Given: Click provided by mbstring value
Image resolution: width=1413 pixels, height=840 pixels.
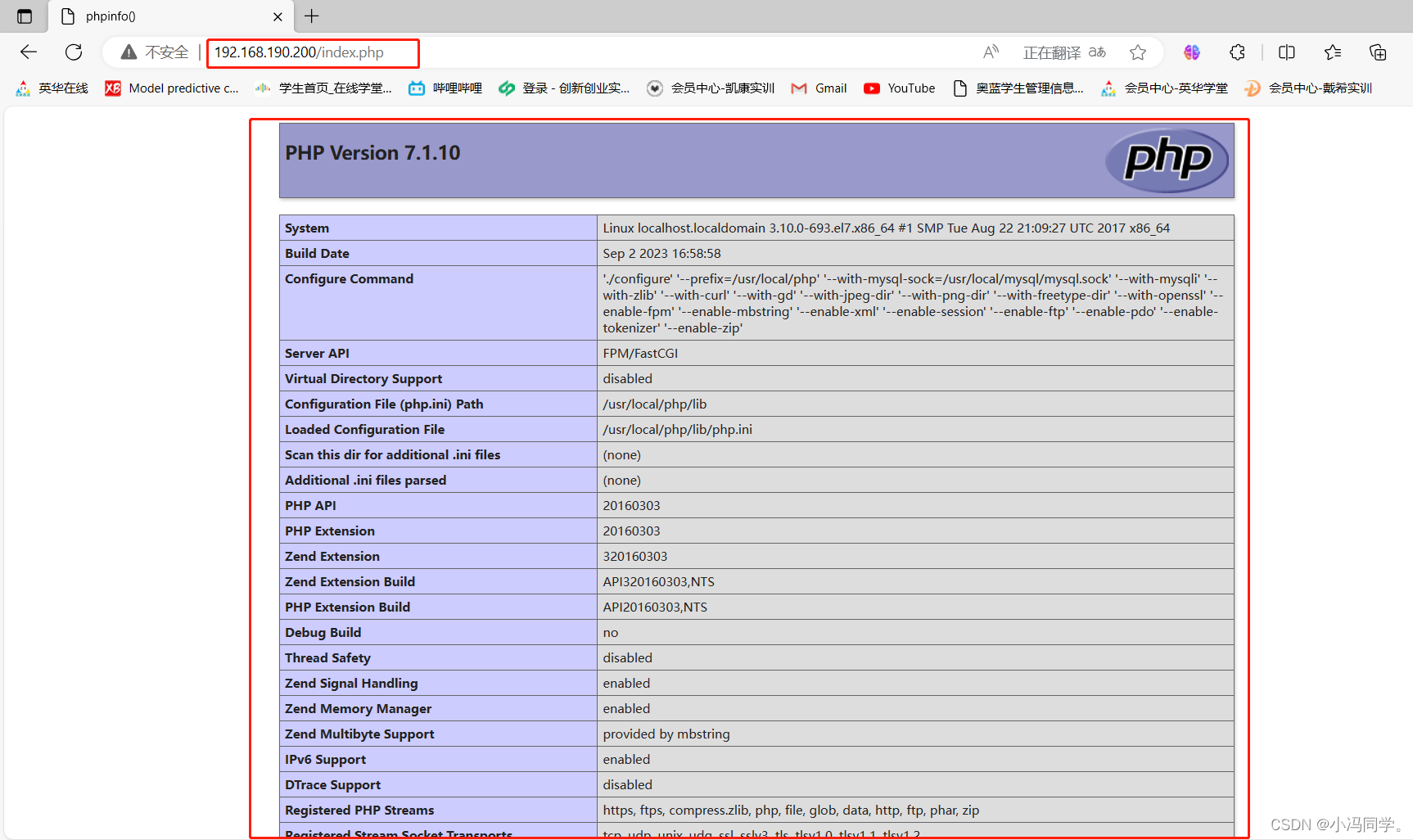Looking at the screenshot, I should point(666,734).
